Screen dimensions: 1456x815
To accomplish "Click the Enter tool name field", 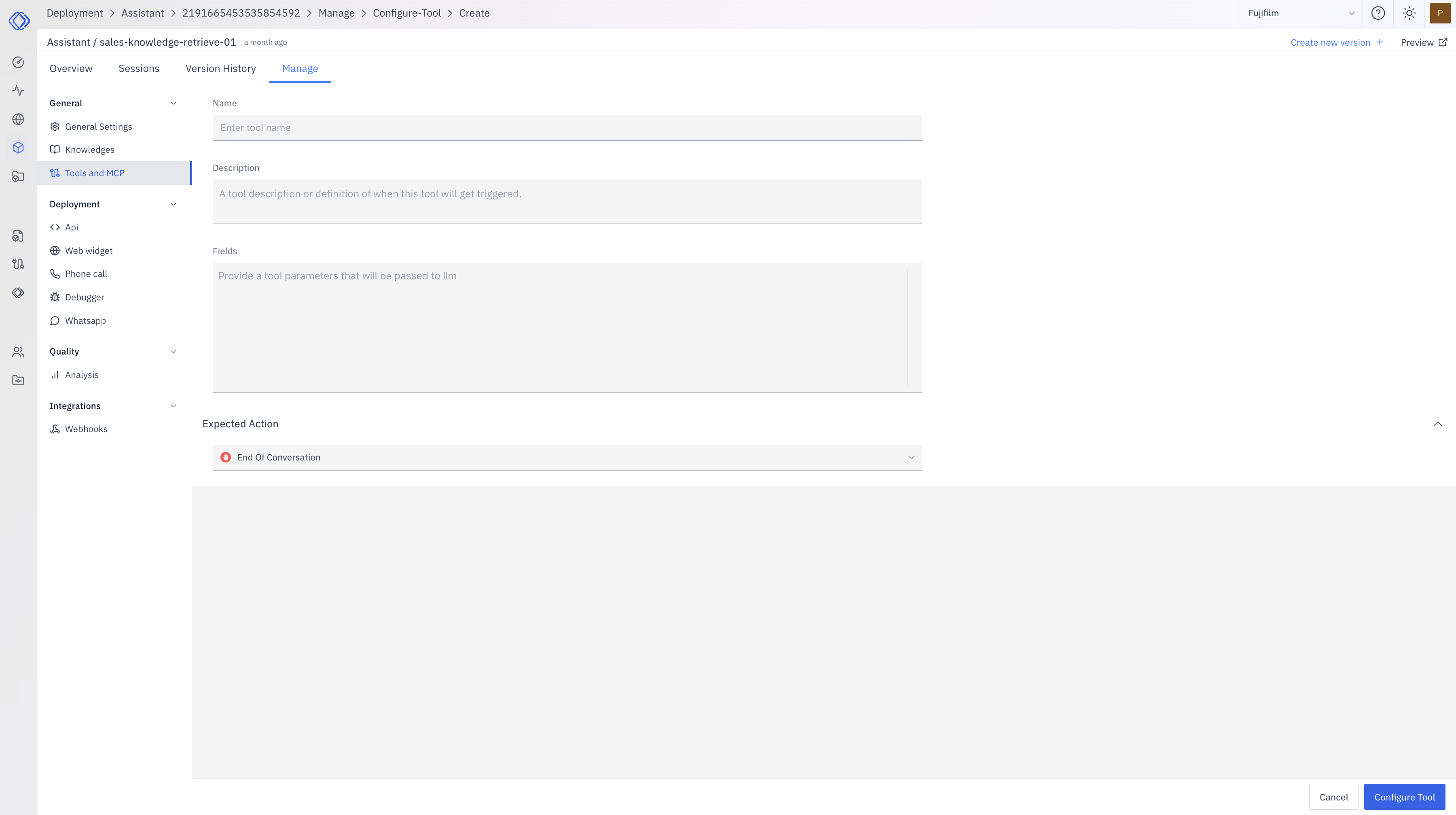I will [566, 128].
